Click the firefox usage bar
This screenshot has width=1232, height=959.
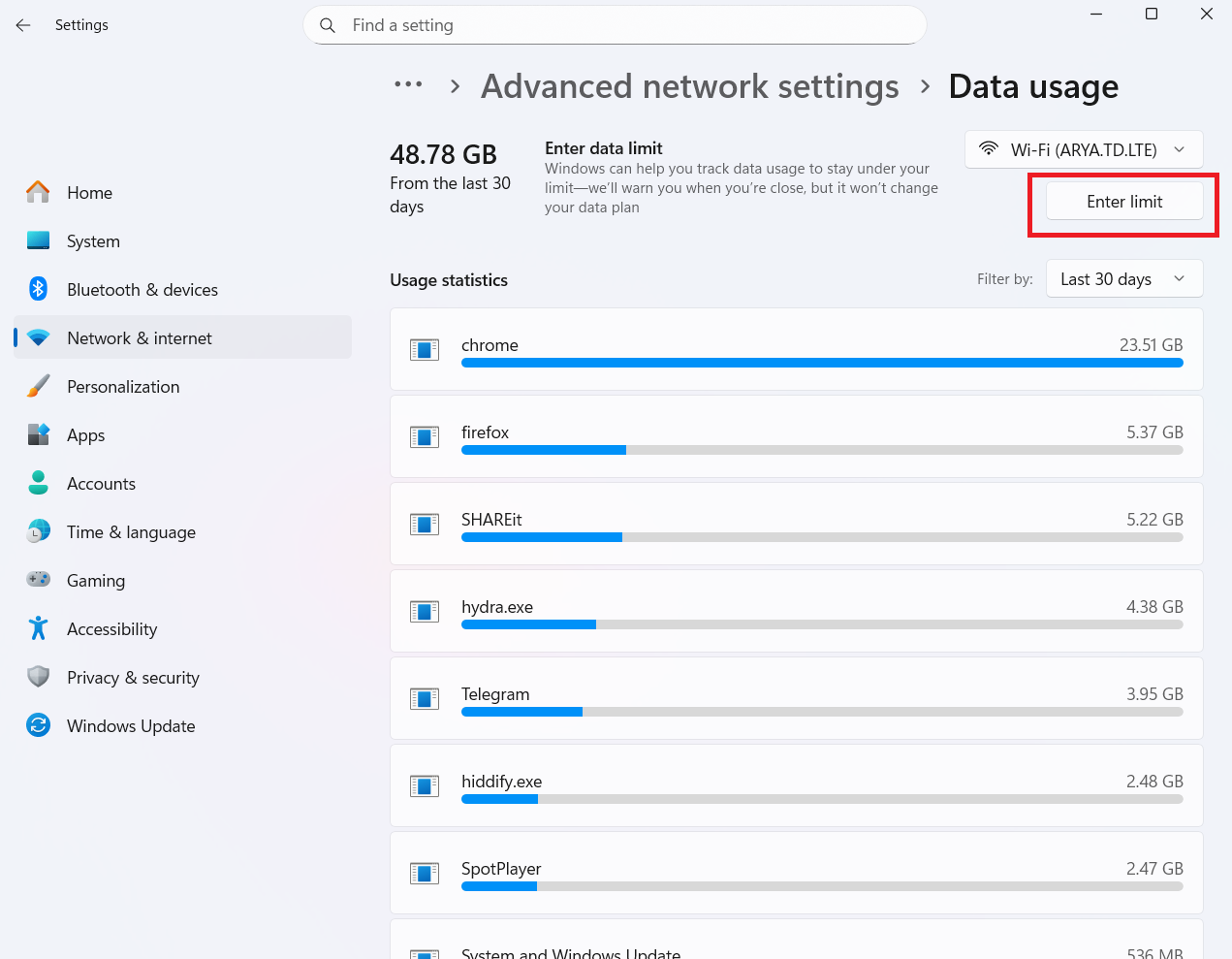point(822,450)
